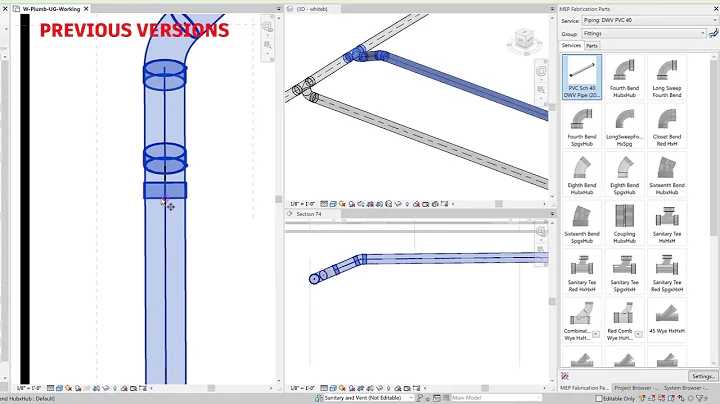Pick the Coupling HubxHub fitting

624,223
